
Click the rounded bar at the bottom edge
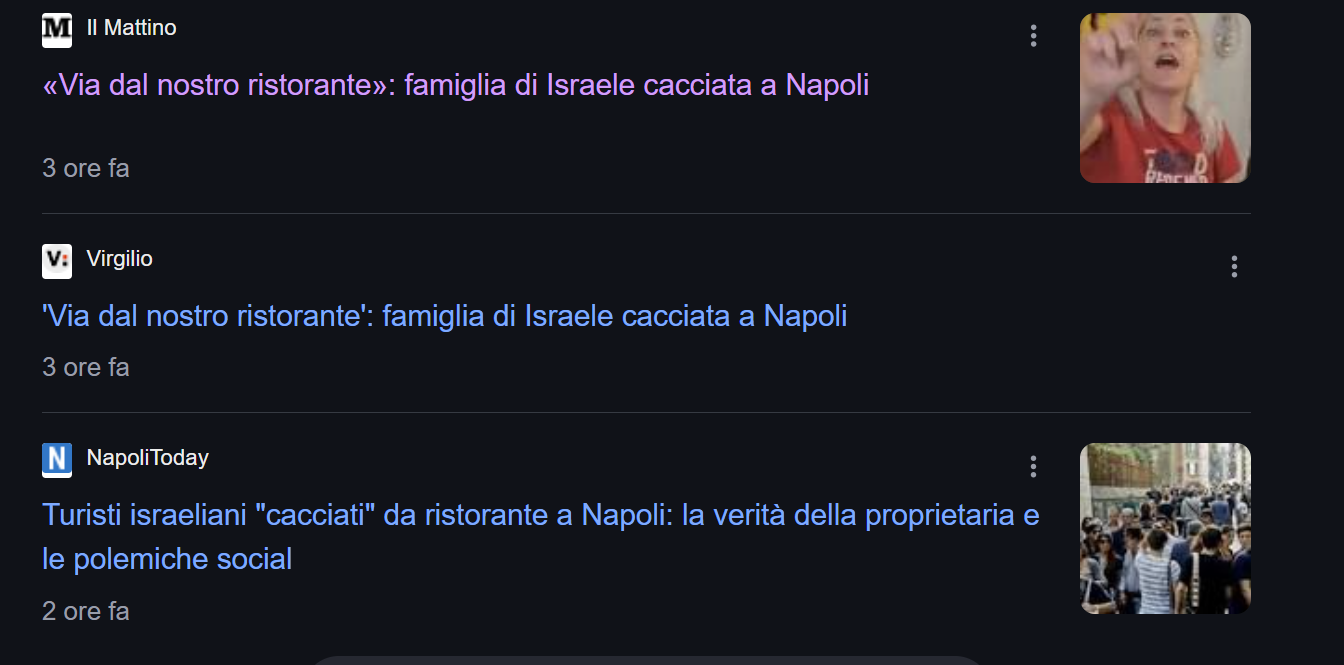[x=648, y=660]
